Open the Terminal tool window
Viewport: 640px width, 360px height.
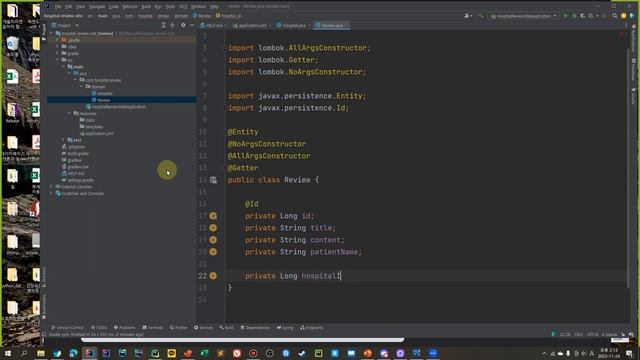[x=152, y=328]
